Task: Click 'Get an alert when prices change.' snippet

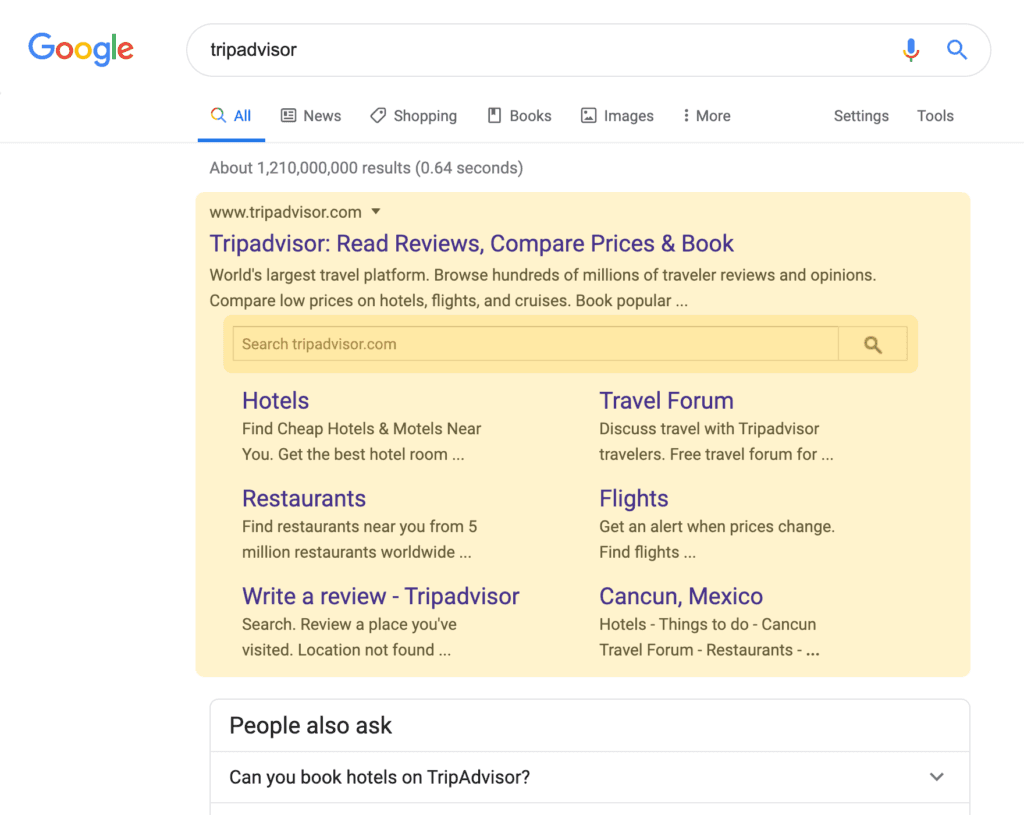Action: (717, 527)
